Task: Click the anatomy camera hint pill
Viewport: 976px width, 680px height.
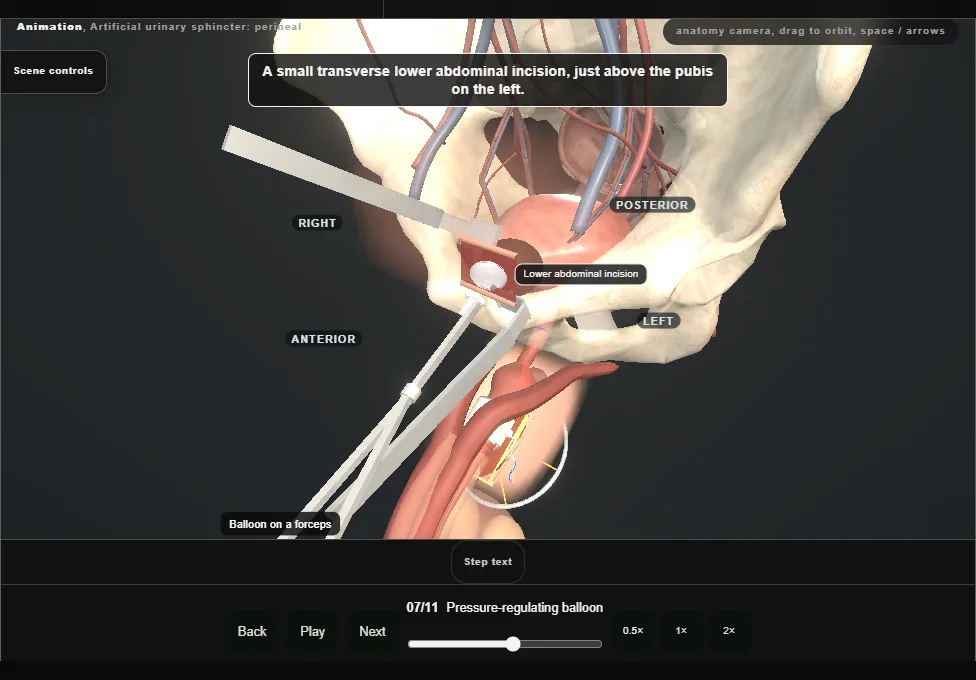Action: pyautogui.click(x=810, y=31)
